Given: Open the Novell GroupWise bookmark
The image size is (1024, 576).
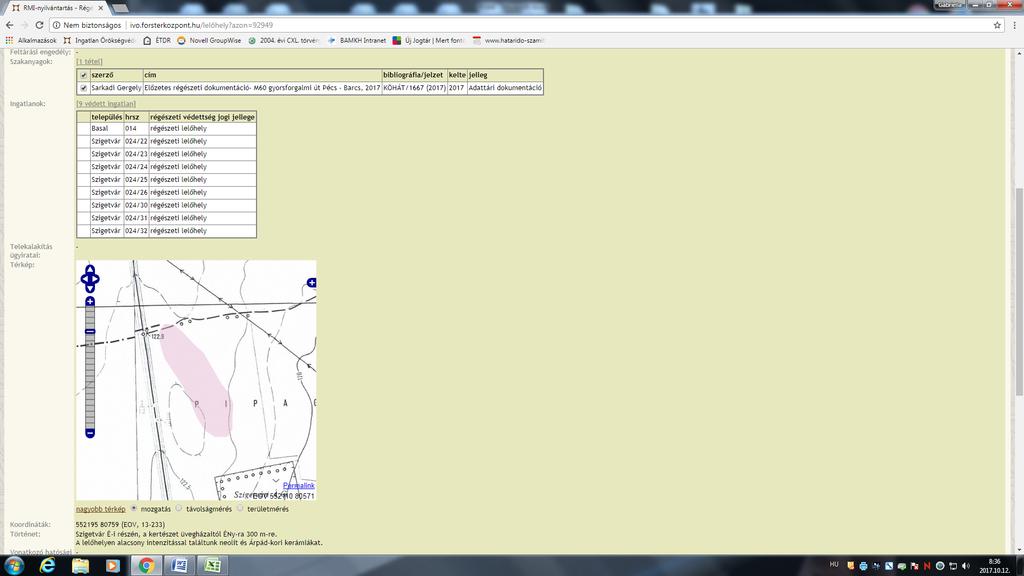Looking at the screenshot, I should pyautogui.click(x=210, y=40).
